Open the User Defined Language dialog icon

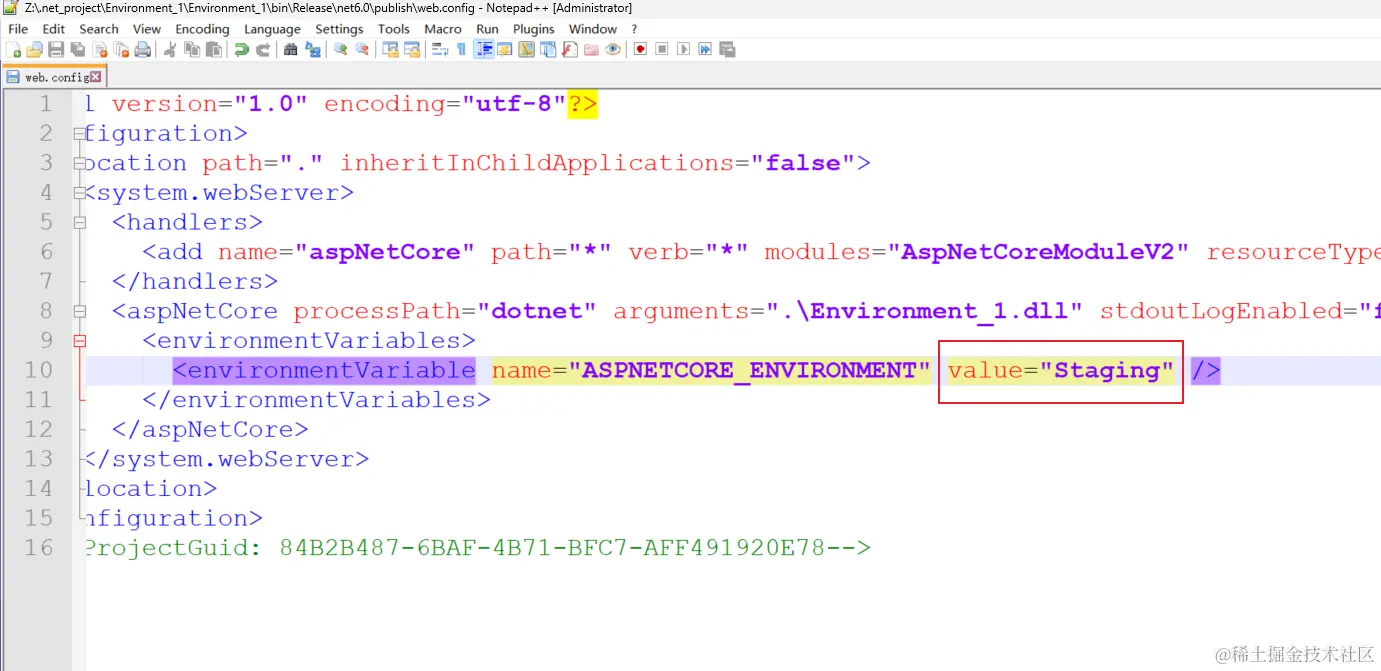click(x=505, y=49)
